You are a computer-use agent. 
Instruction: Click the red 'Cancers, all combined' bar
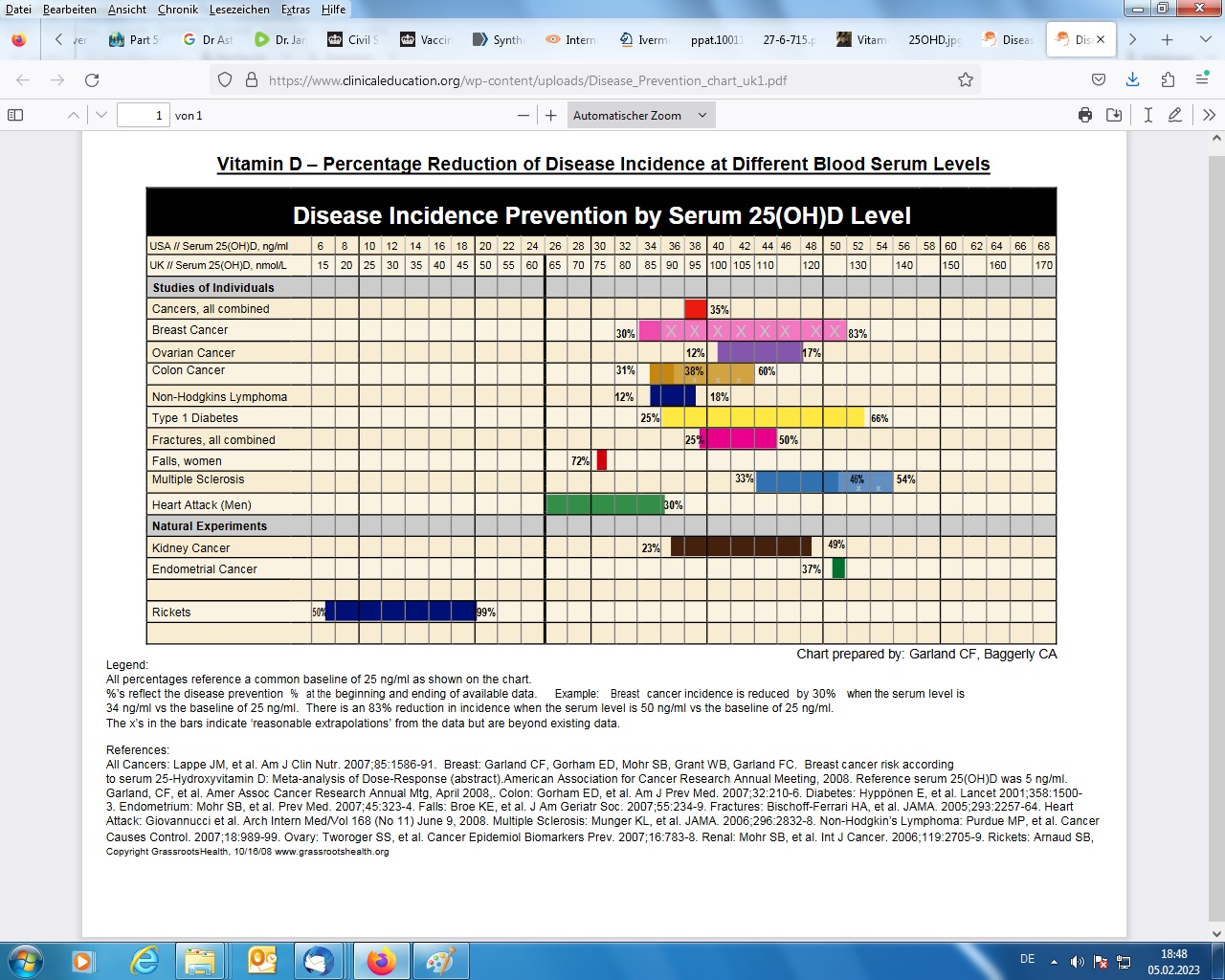[x=696, y=309]
